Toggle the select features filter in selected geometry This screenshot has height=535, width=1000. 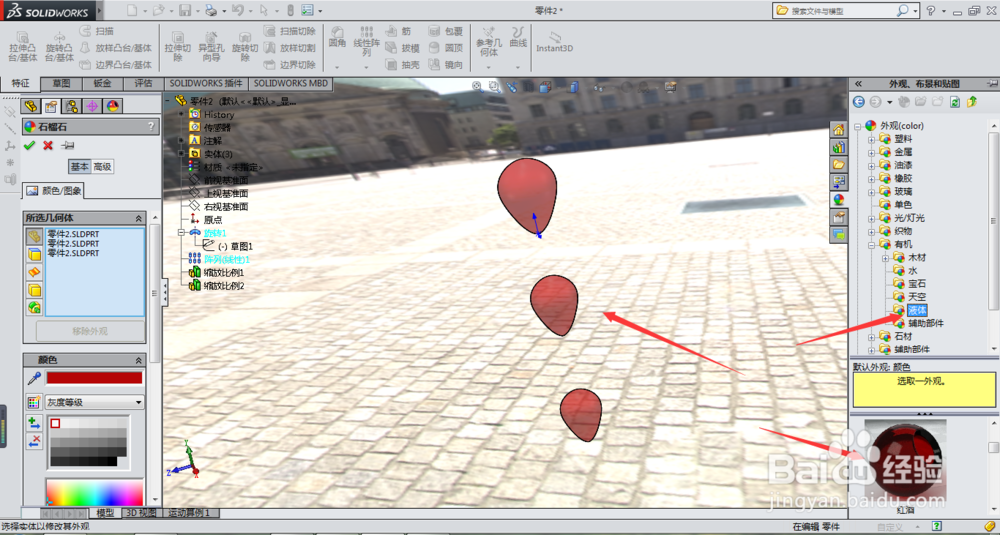point(34,307)
